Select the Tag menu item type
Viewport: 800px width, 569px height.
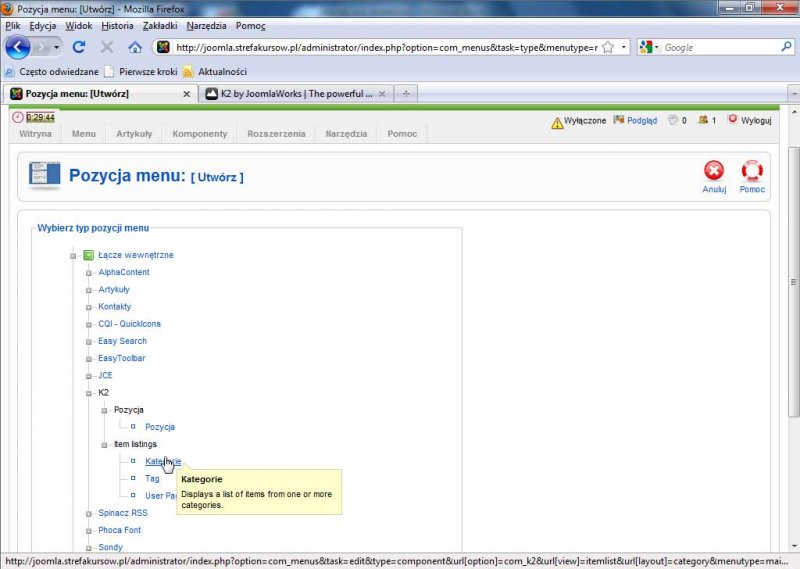click(152, 478)
